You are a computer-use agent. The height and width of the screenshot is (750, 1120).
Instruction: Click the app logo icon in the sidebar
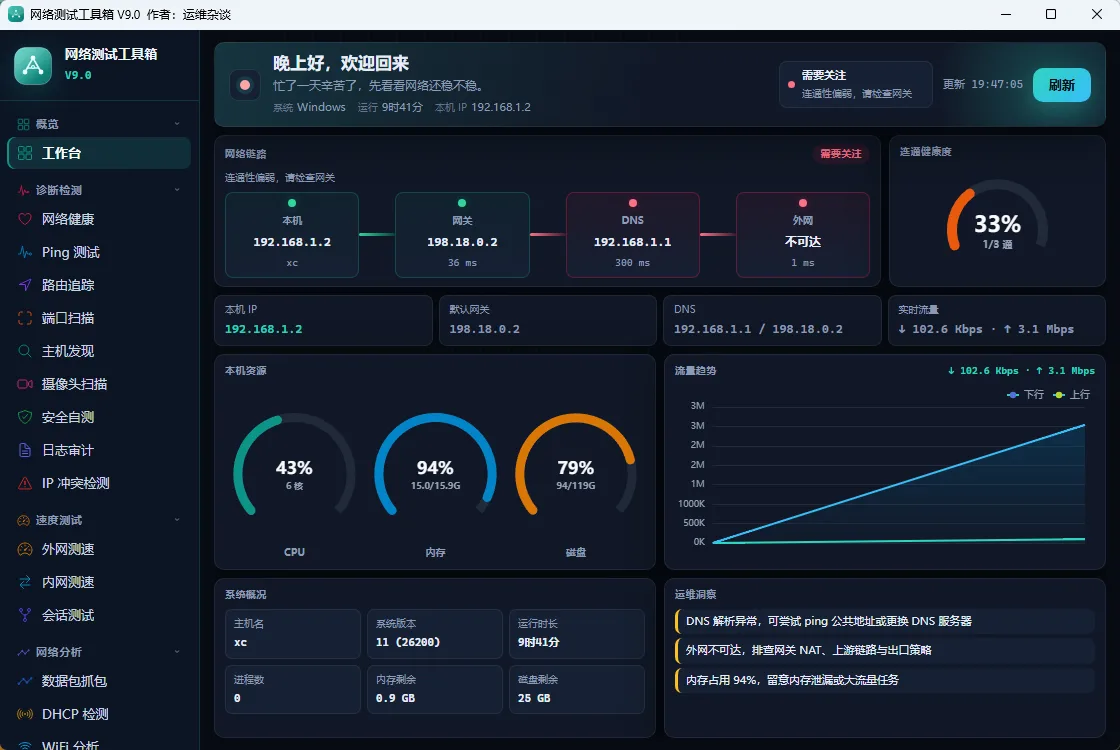[33, 66]
